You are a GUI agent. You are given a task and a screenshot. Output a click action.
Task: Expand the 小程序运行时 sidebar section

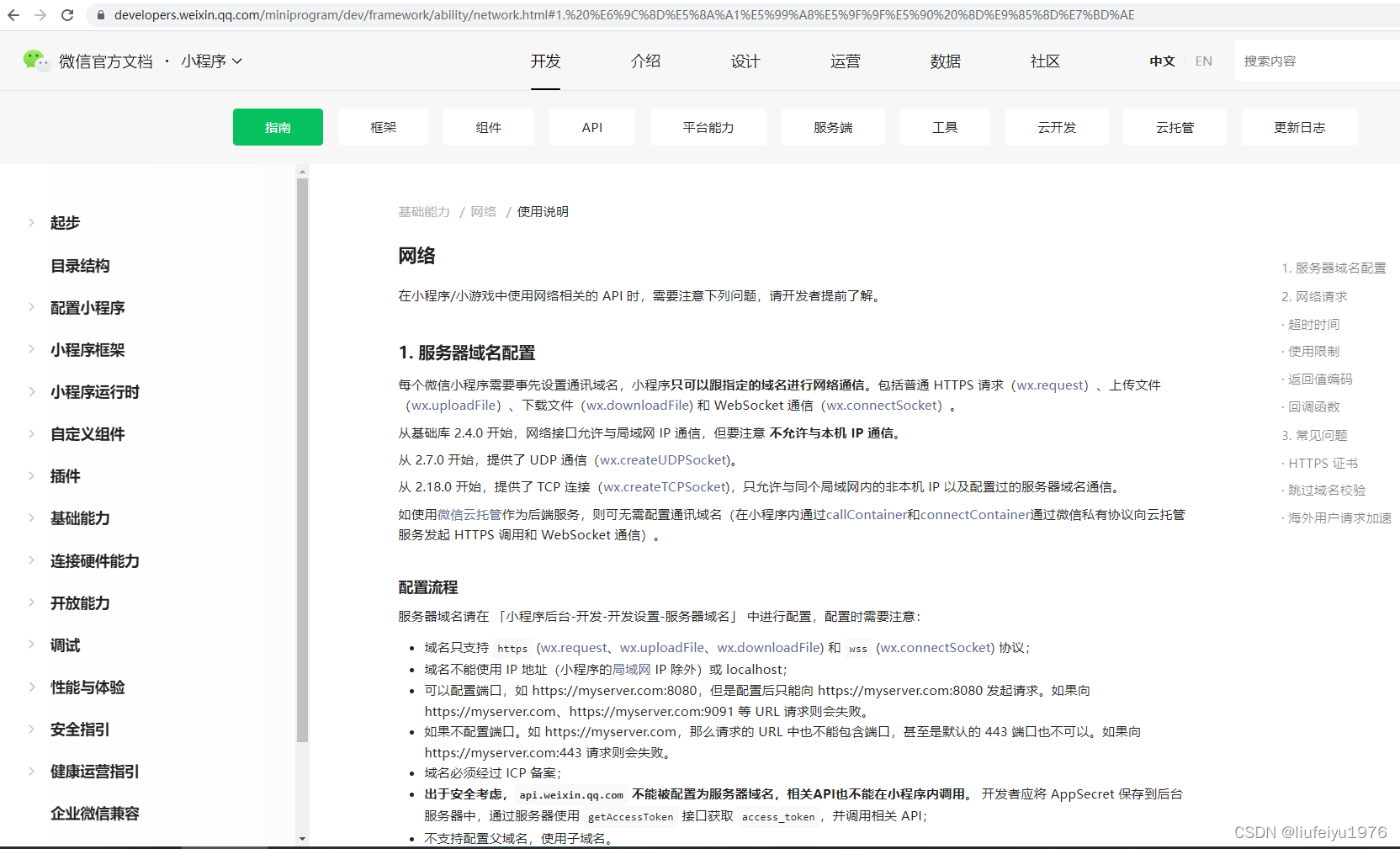[x=31, y=392]
